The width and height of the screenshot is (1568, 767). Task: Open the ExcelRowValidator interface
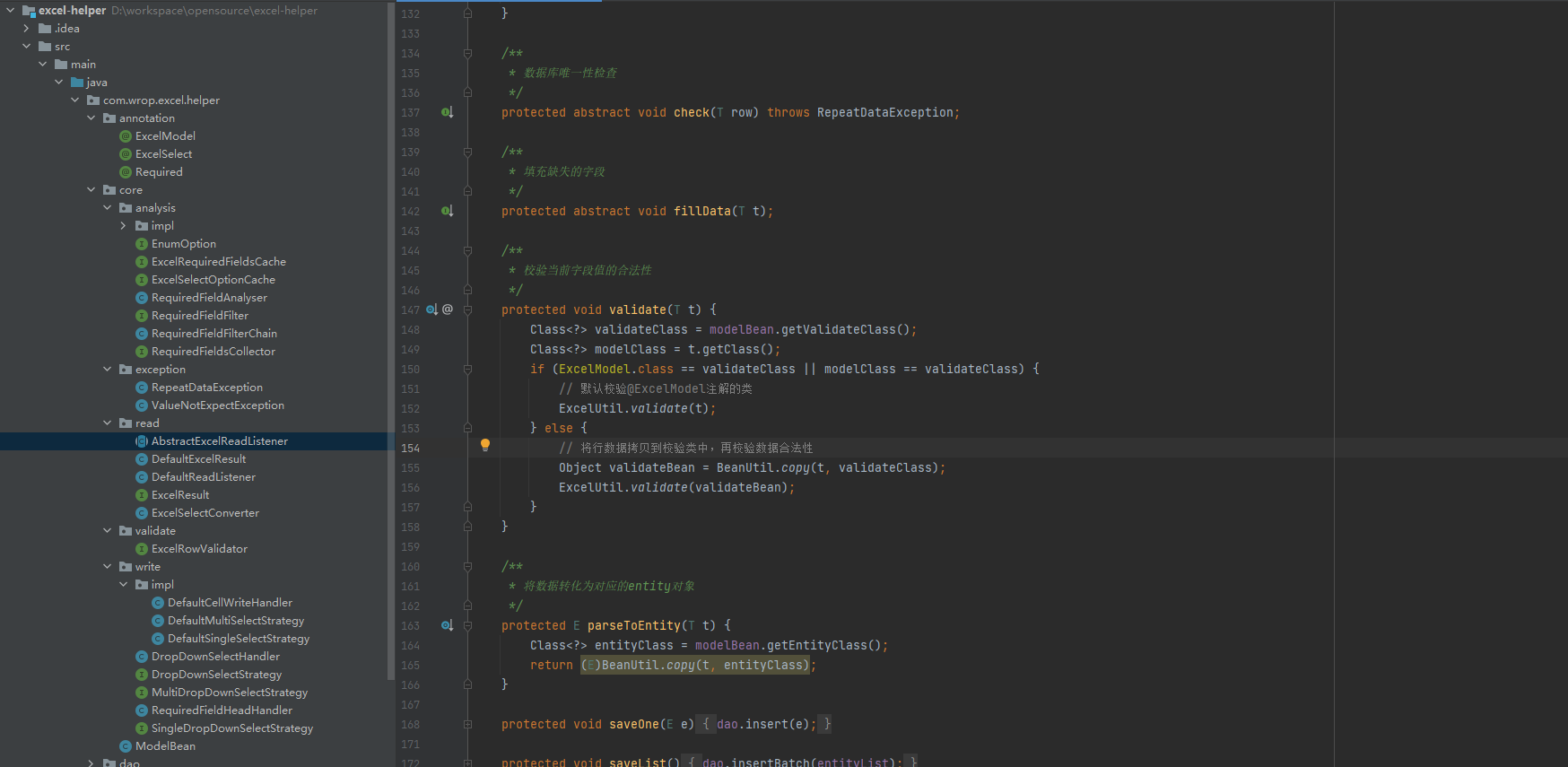point(199,549)
